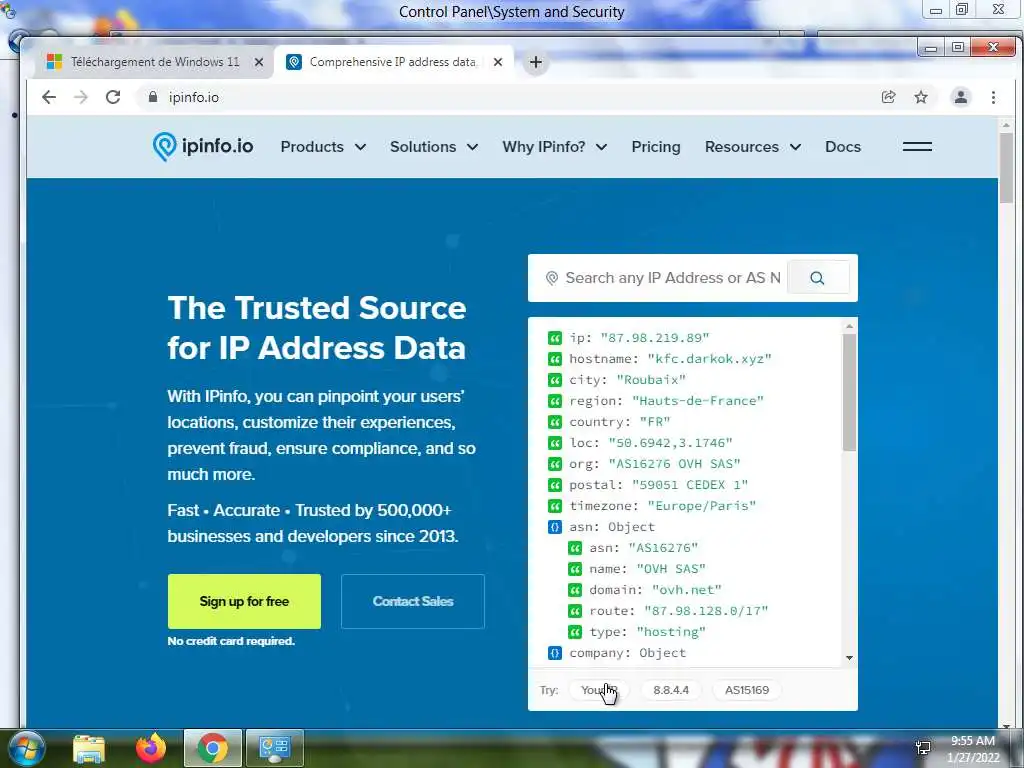Screen dimensions: 1024x768
Task: Click quote icon beside ip field
Action: pos(554,338)
